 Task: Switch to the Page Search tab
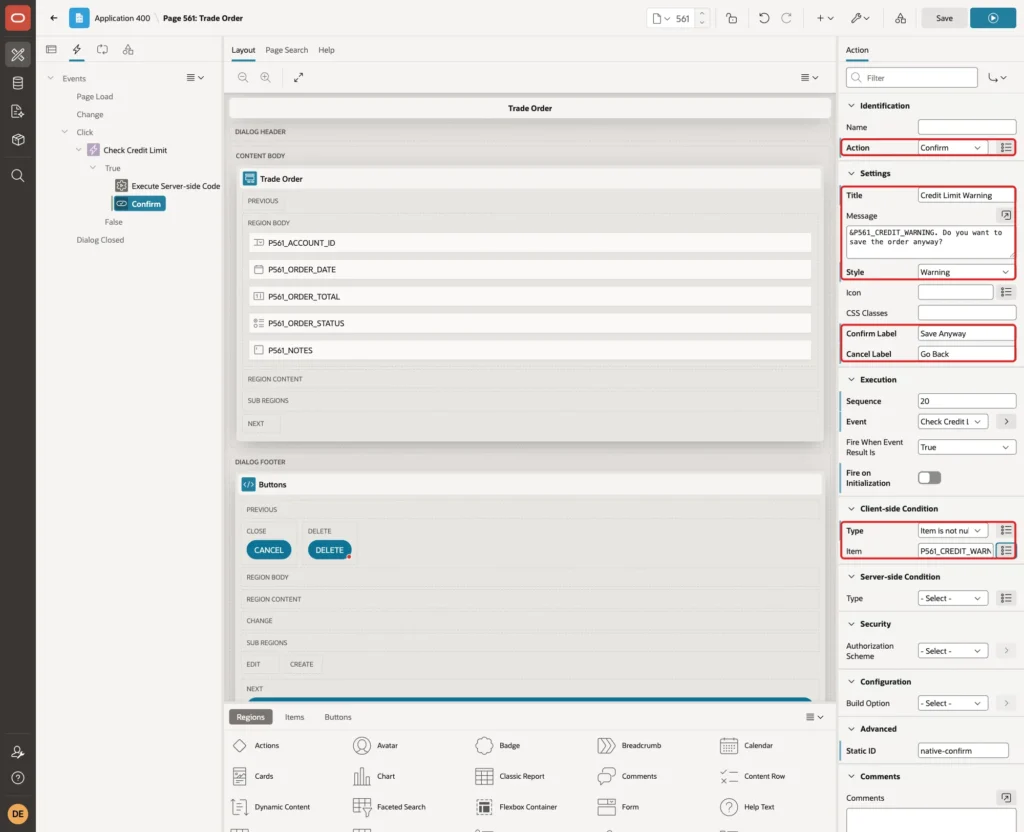pos(286,50)
